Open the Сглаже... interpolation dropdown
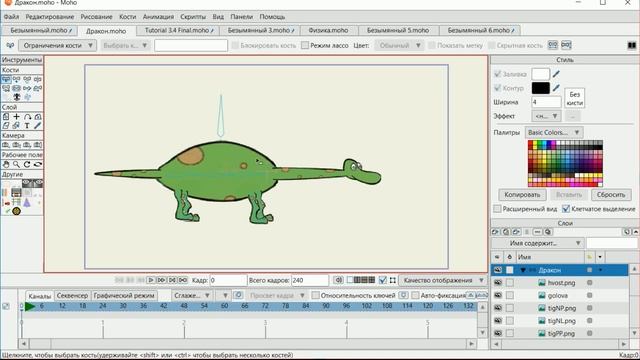 point(191,295)
